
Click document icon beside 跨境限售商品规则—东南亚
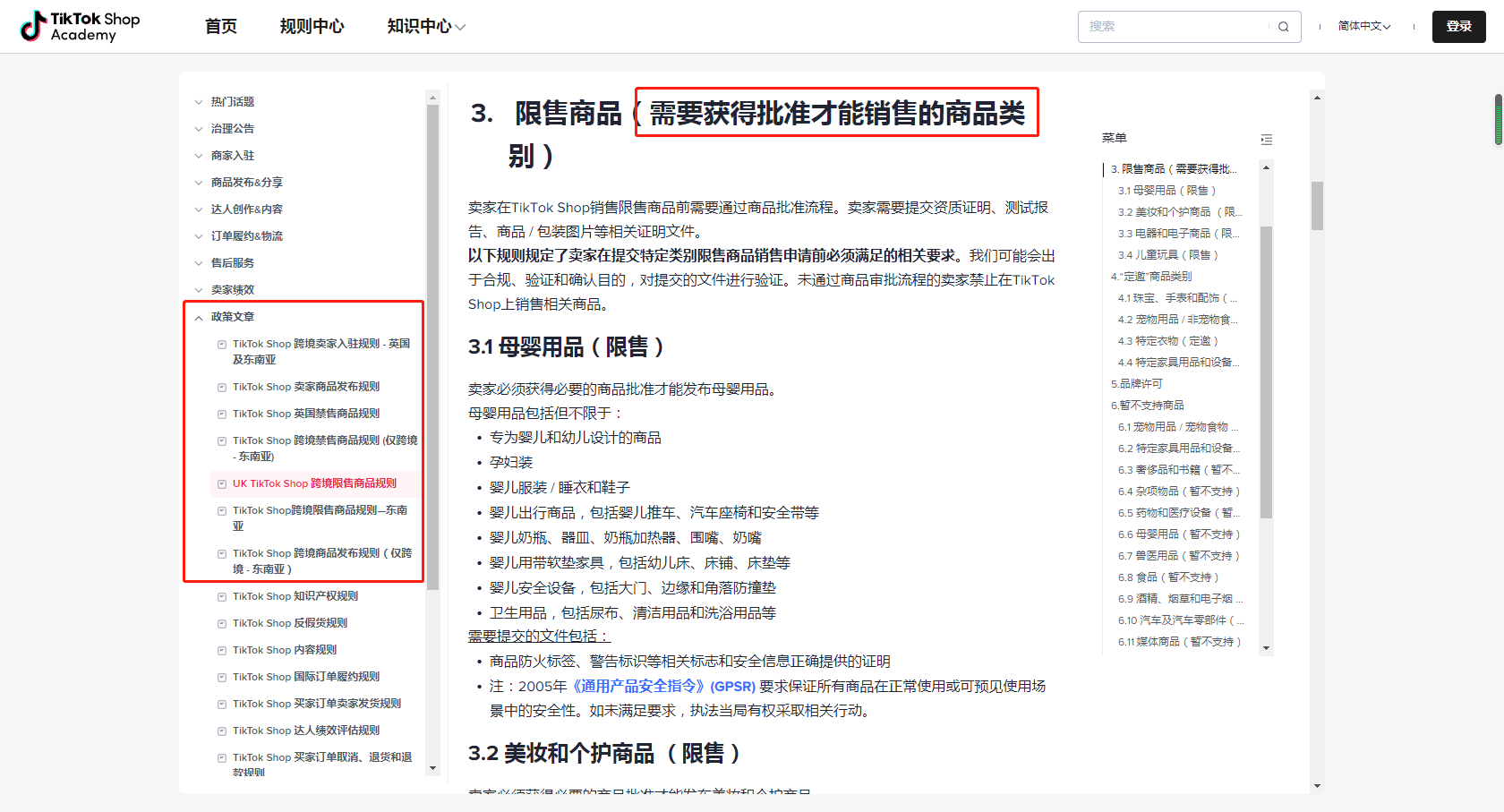pos(222,511)
